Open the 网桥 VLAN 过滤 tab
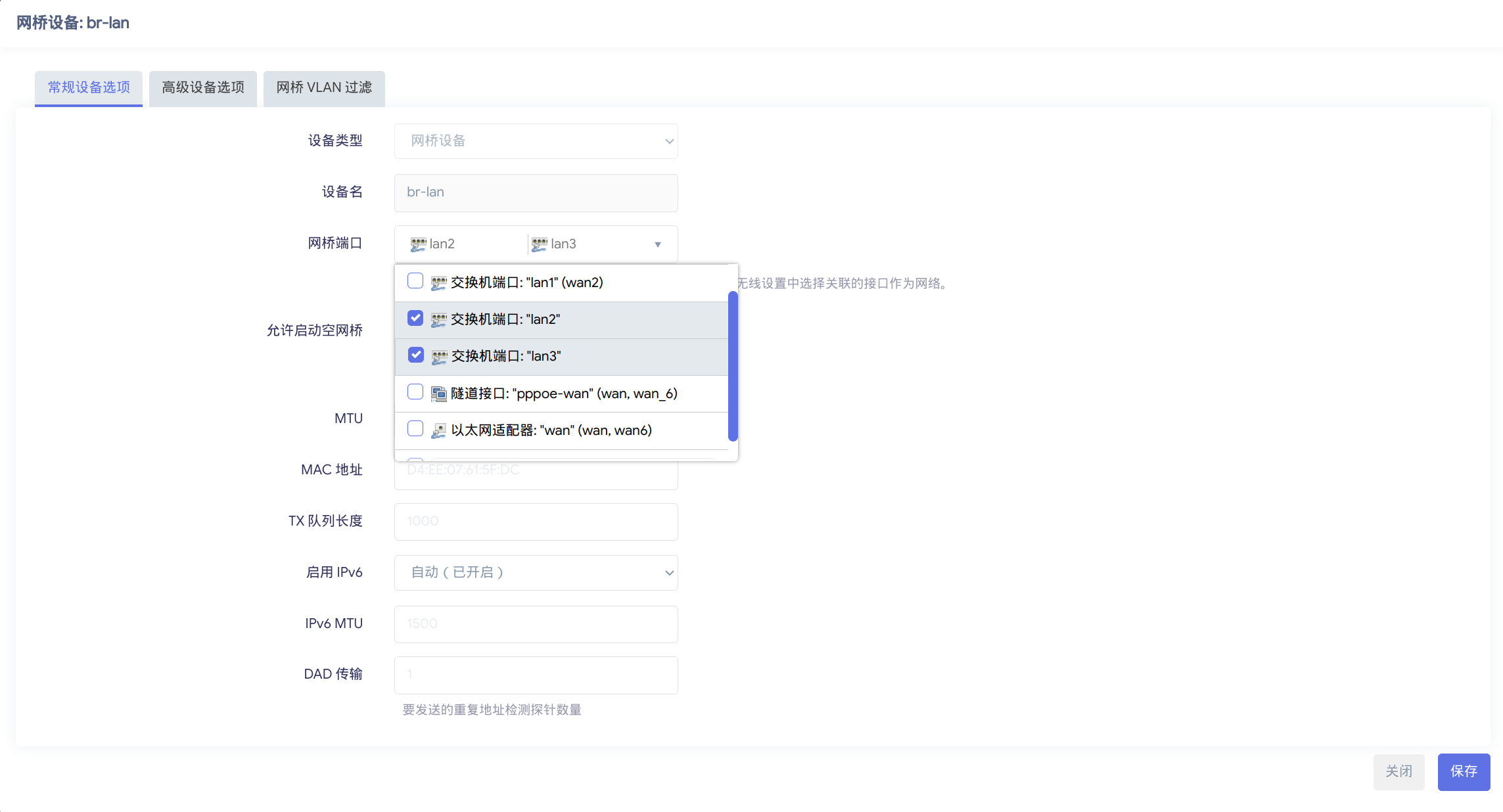Image resolution: width=1503 pixels, height=812 pixels. click(x=324, y=88)
